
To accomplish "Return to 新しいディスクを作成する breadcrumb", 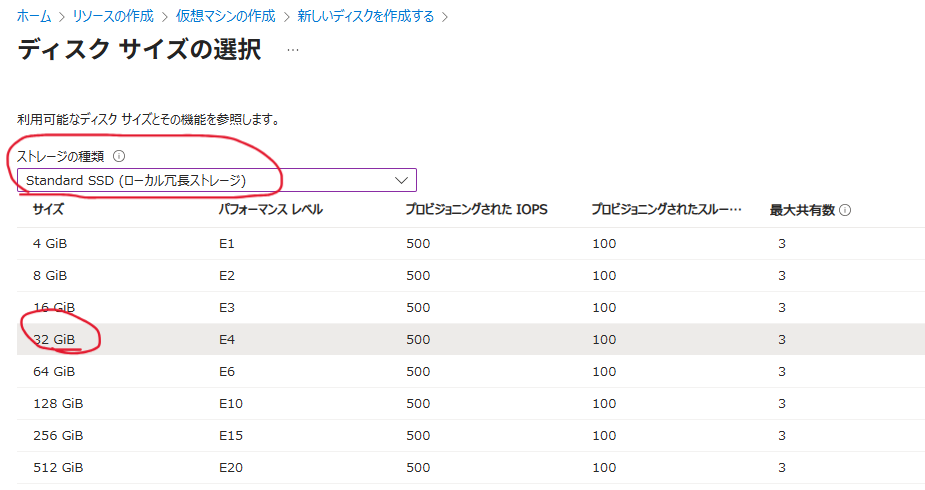I will (x=366, y=16).
